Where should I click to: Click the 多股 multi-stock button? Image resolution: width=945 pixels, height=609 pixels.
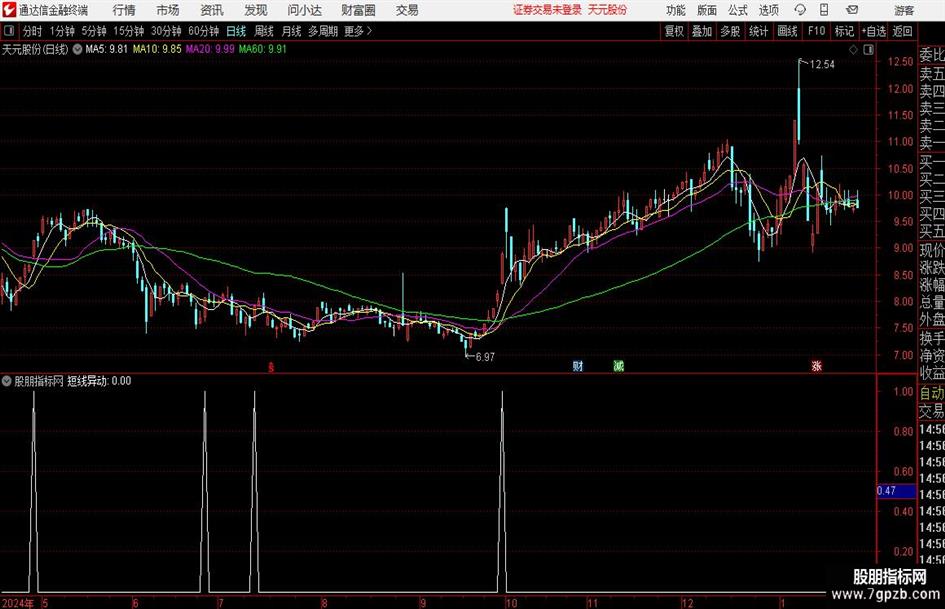[730, 31]
